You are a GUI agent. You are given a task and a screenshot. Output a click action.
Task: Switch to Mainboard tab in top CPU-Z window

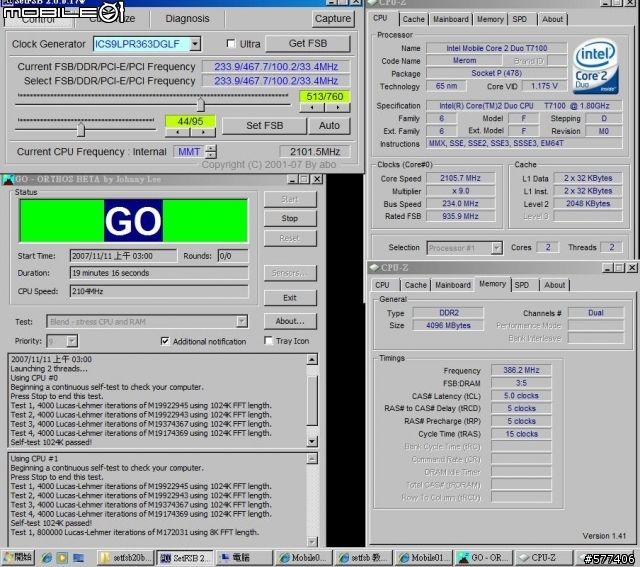tap(451, 19)
